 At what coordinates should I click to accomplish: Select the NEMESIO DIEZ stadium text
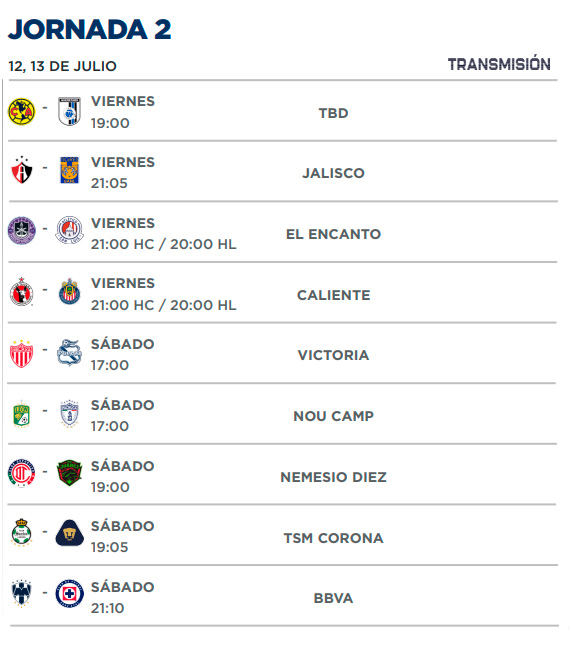333,477
